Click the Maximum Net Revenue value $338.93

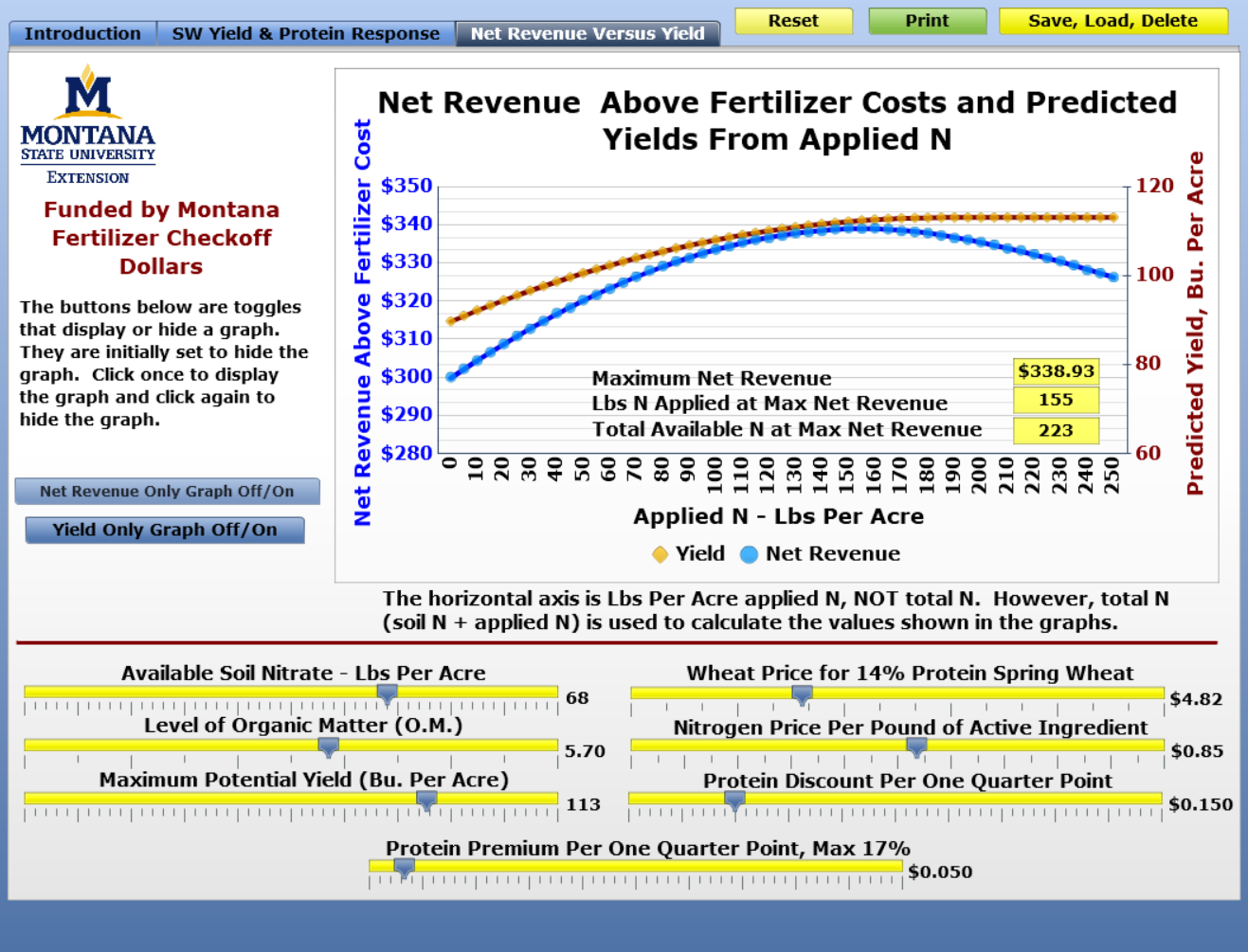click(1056, 371)
